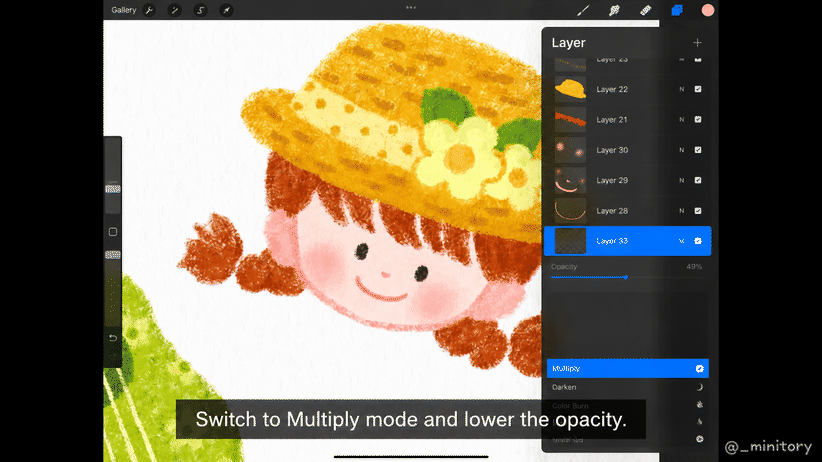The width and height of the screenshot is (822, 462).
Task: Select the Paint brush tool
Action: 583,10
